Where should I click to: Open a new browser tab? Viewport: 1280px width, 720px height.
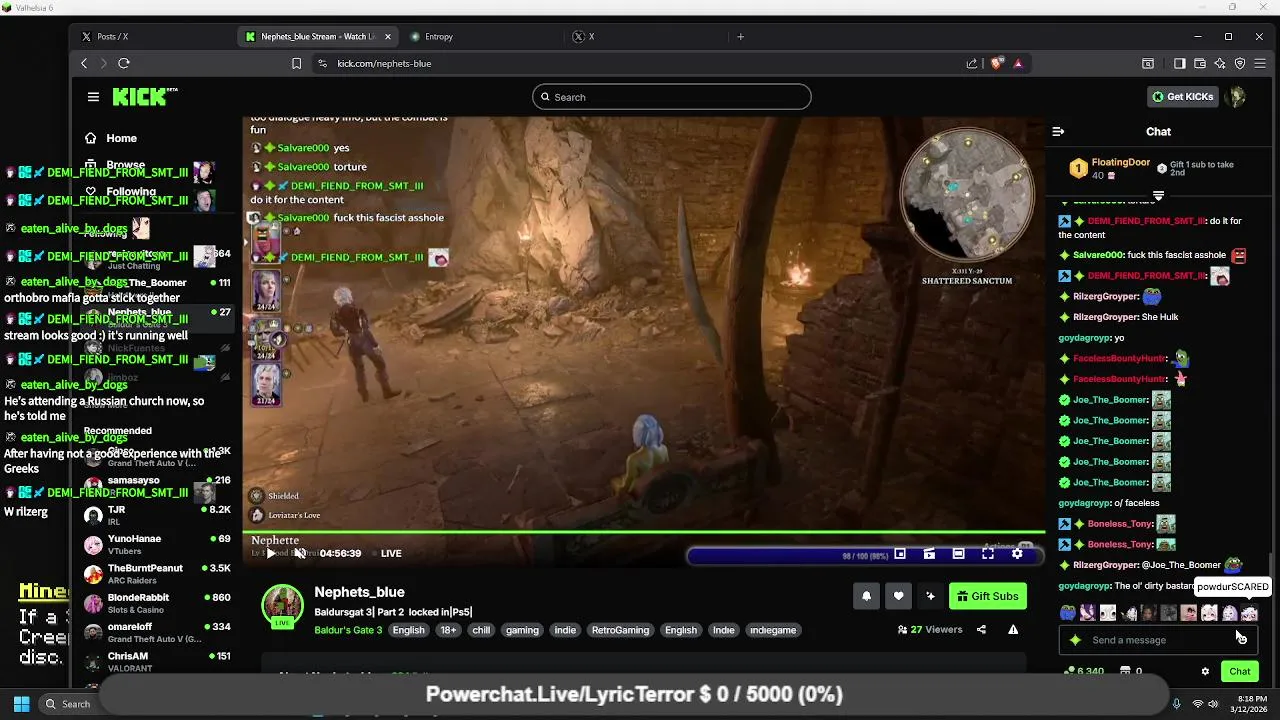click(x=740, y=37)
